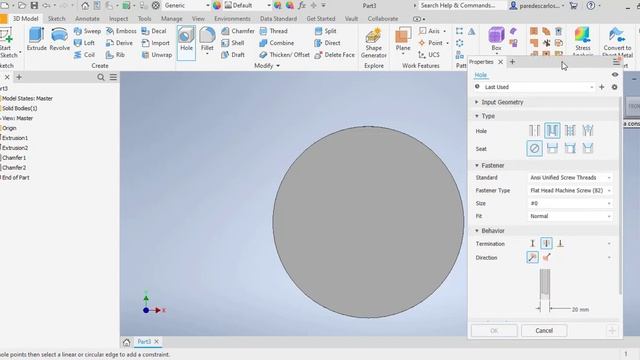Viewport: 640px width, 360px height.
Task: Select the taper tapped hole type
Action: point(588,131)
